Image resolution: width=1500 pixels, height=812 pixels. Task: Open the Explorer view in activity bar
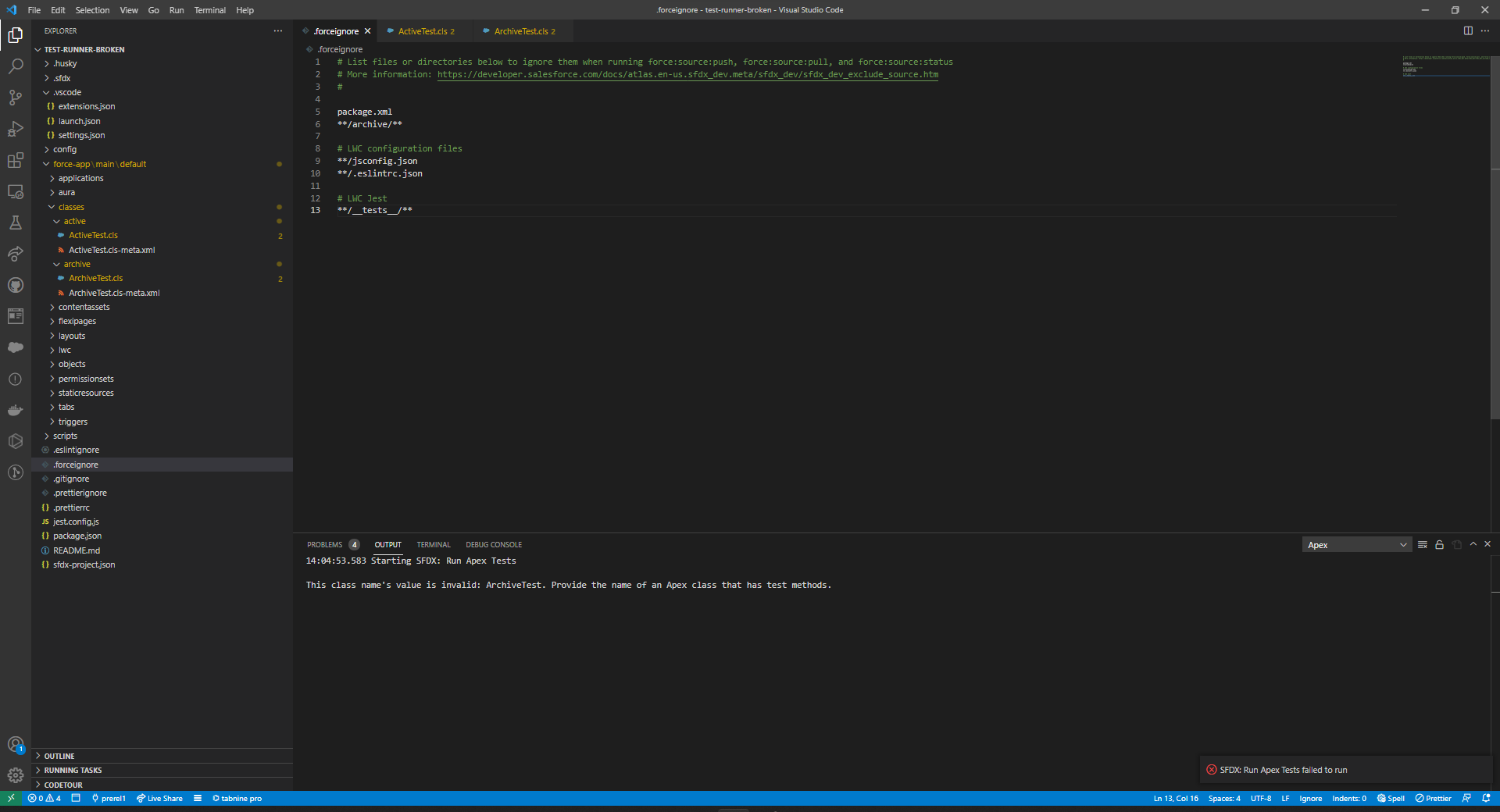(15, 35)
